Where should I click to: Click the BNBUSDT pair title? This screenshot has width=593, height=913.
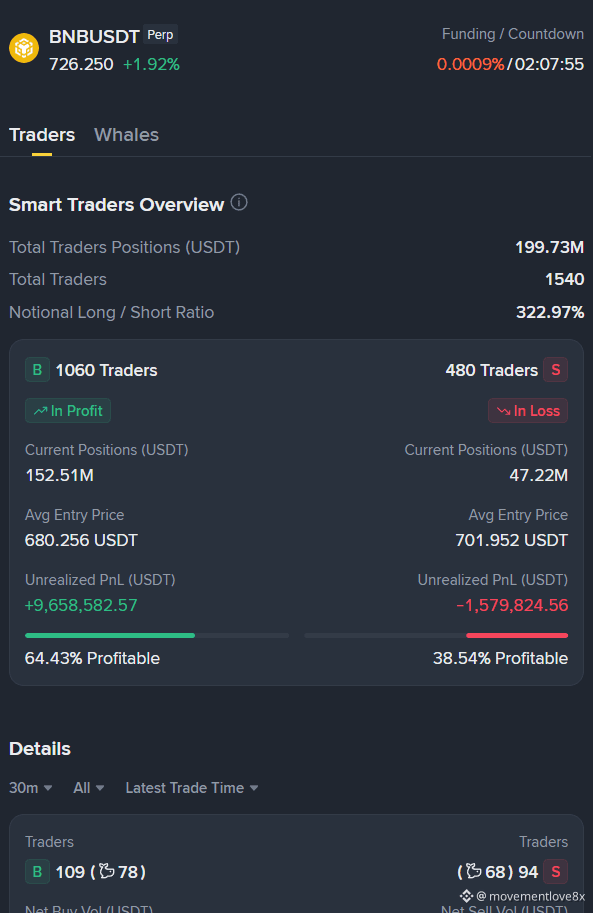[94, 37]
